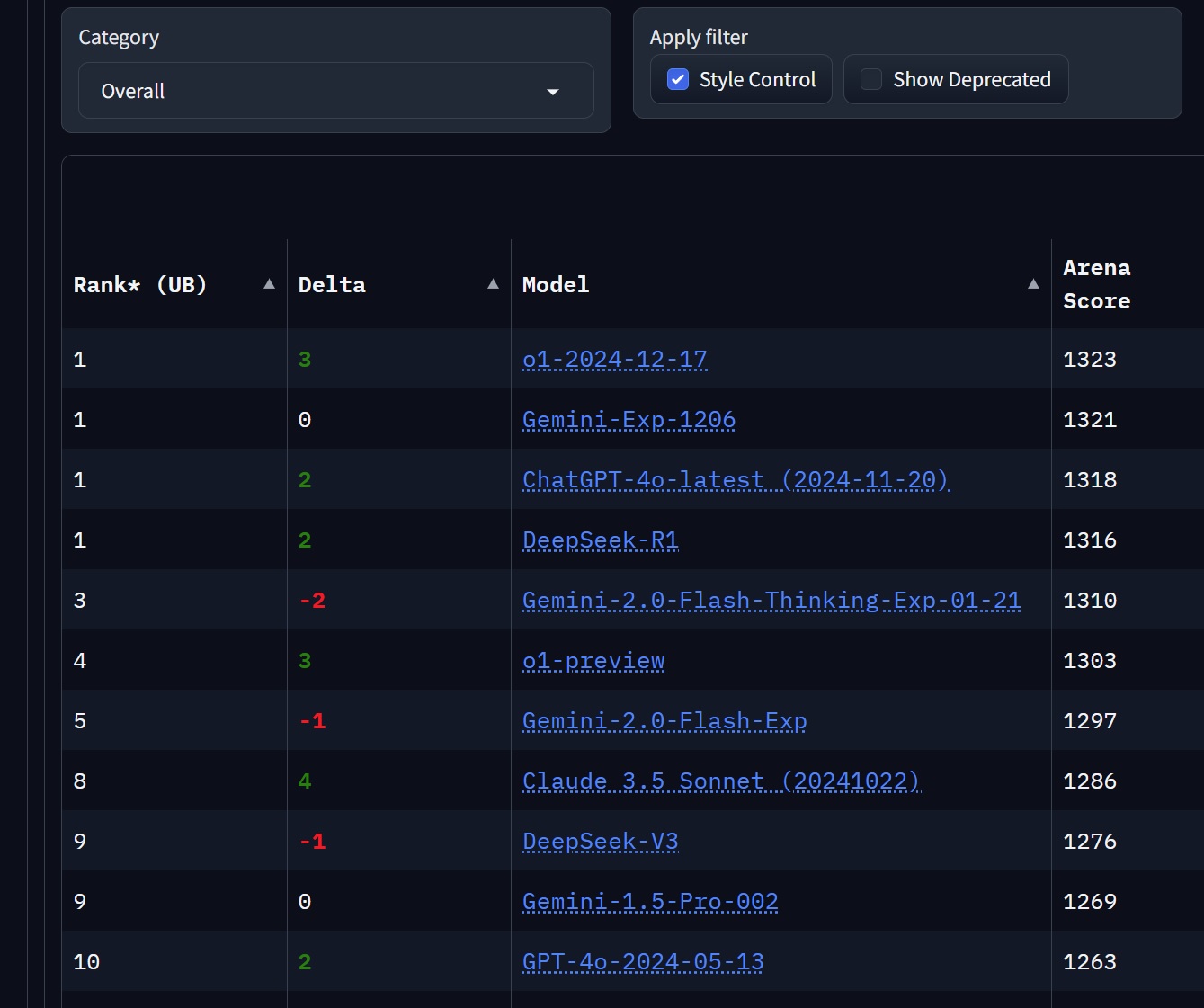Screen dimensions: 1204x1008
Task: Open the Gemini-Exp-1206 model link
Action: 629,420
